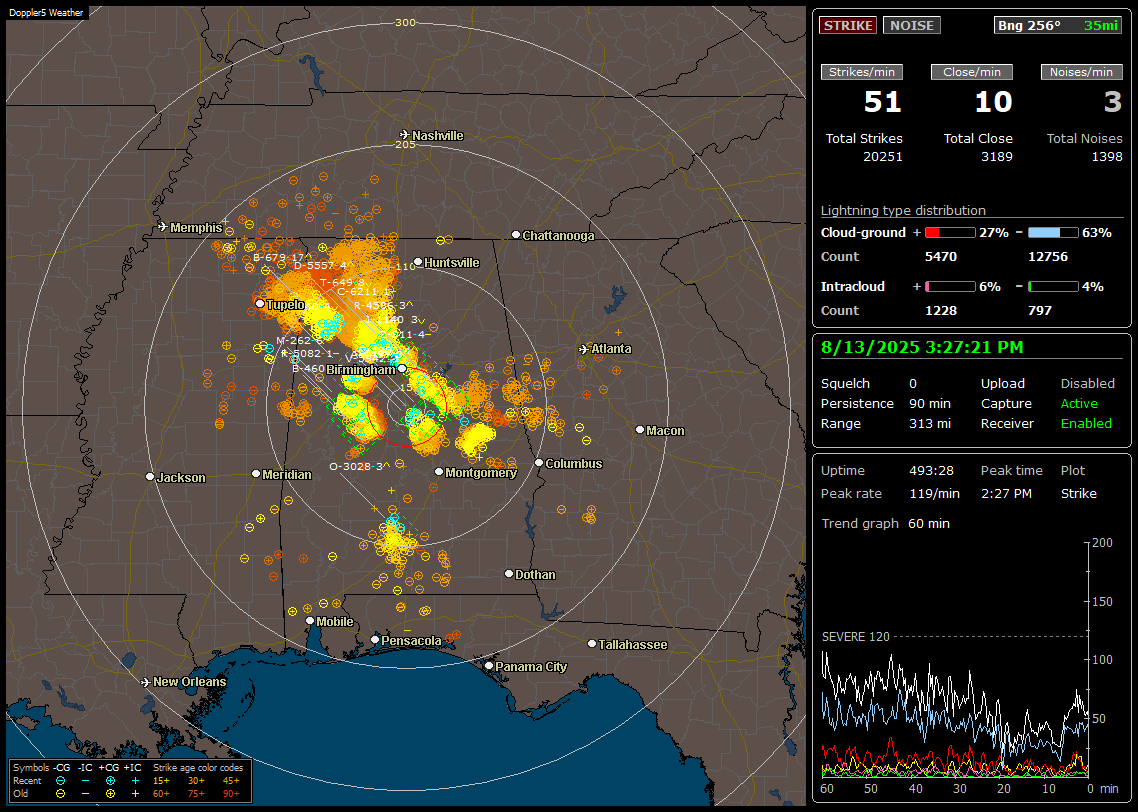Click the Strikes/min label button
The height and width of the screenshot is (812, 1138).
861,72
